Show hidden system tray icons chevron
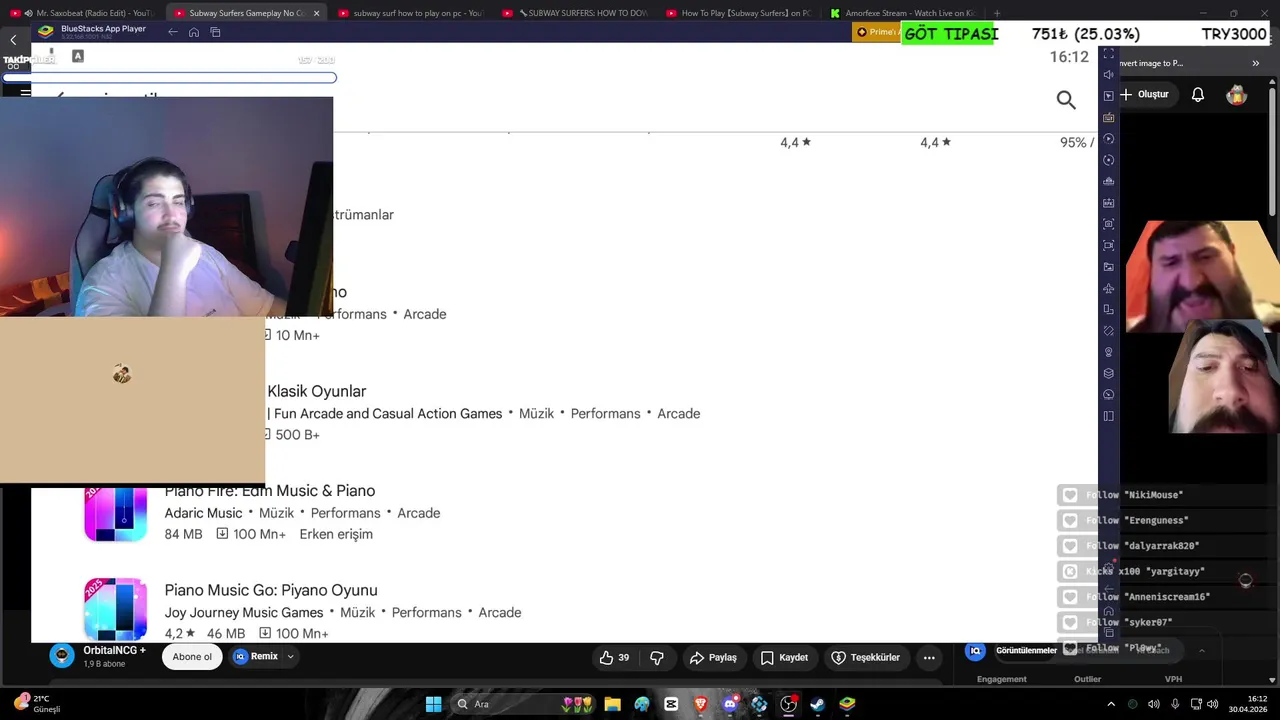 [x=1110, y=704]
